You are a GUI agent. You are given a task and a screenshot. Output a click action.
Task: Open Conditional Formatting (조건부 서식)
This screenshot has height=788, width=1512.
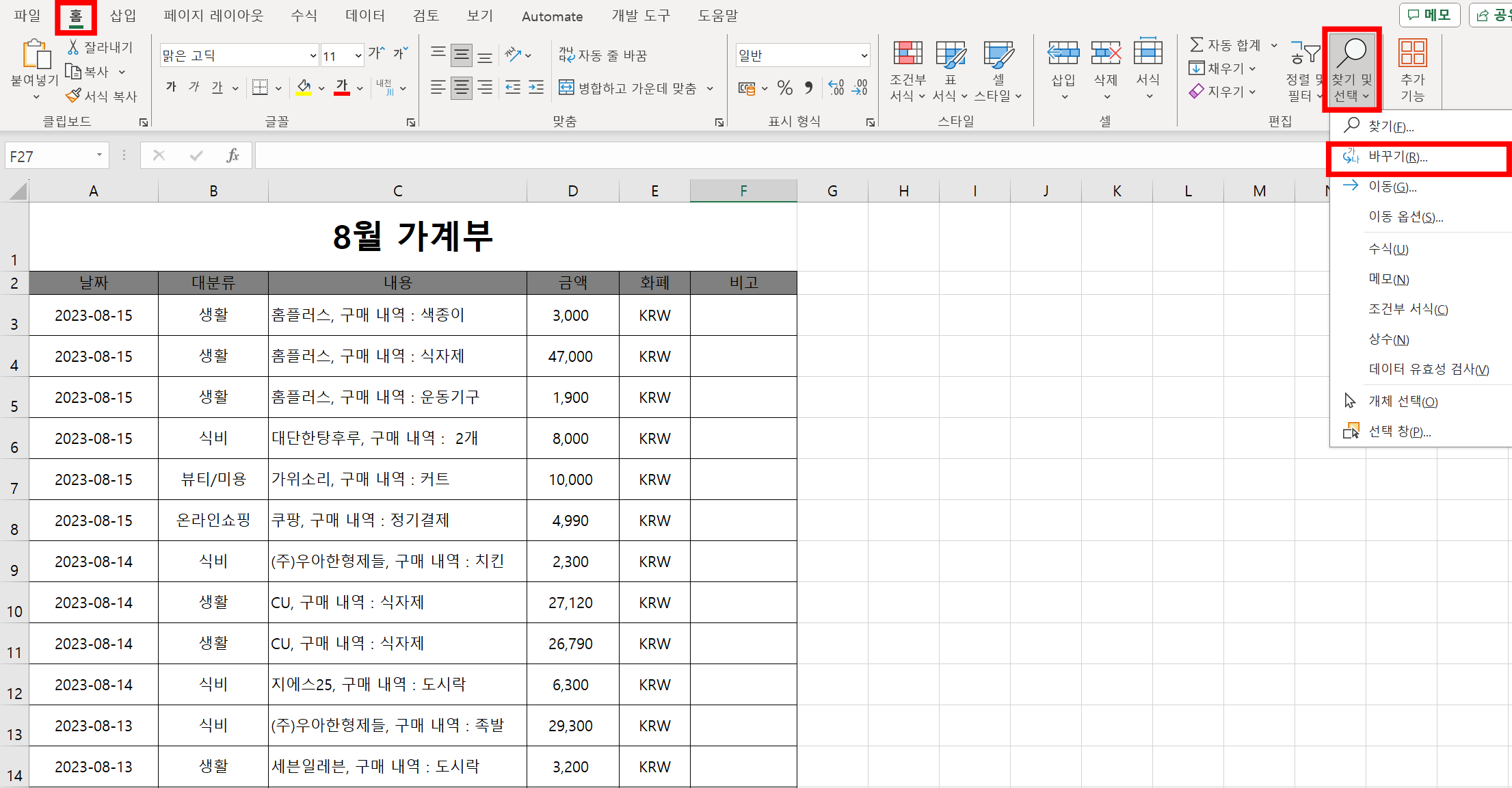(x=907, y=70)
